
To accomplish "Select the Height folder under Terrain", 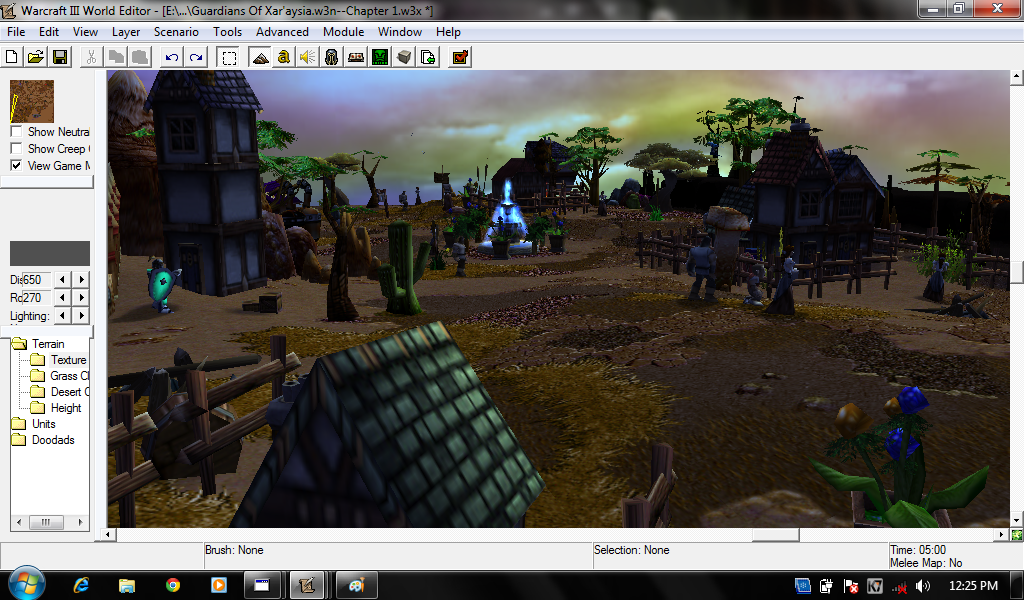I will coord(57,407).
